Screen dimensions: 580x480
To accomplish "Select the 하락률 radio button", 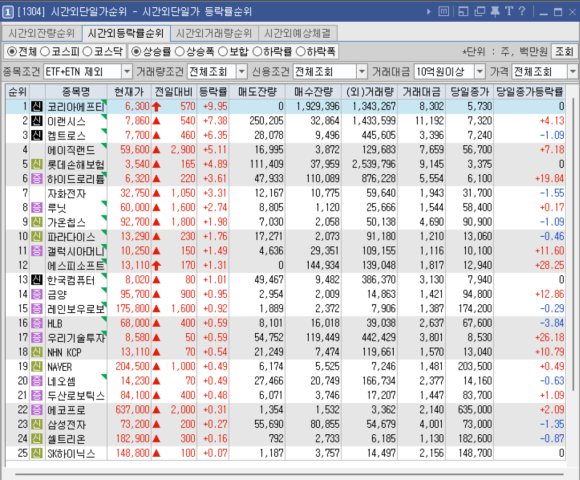I will point(257,51).
